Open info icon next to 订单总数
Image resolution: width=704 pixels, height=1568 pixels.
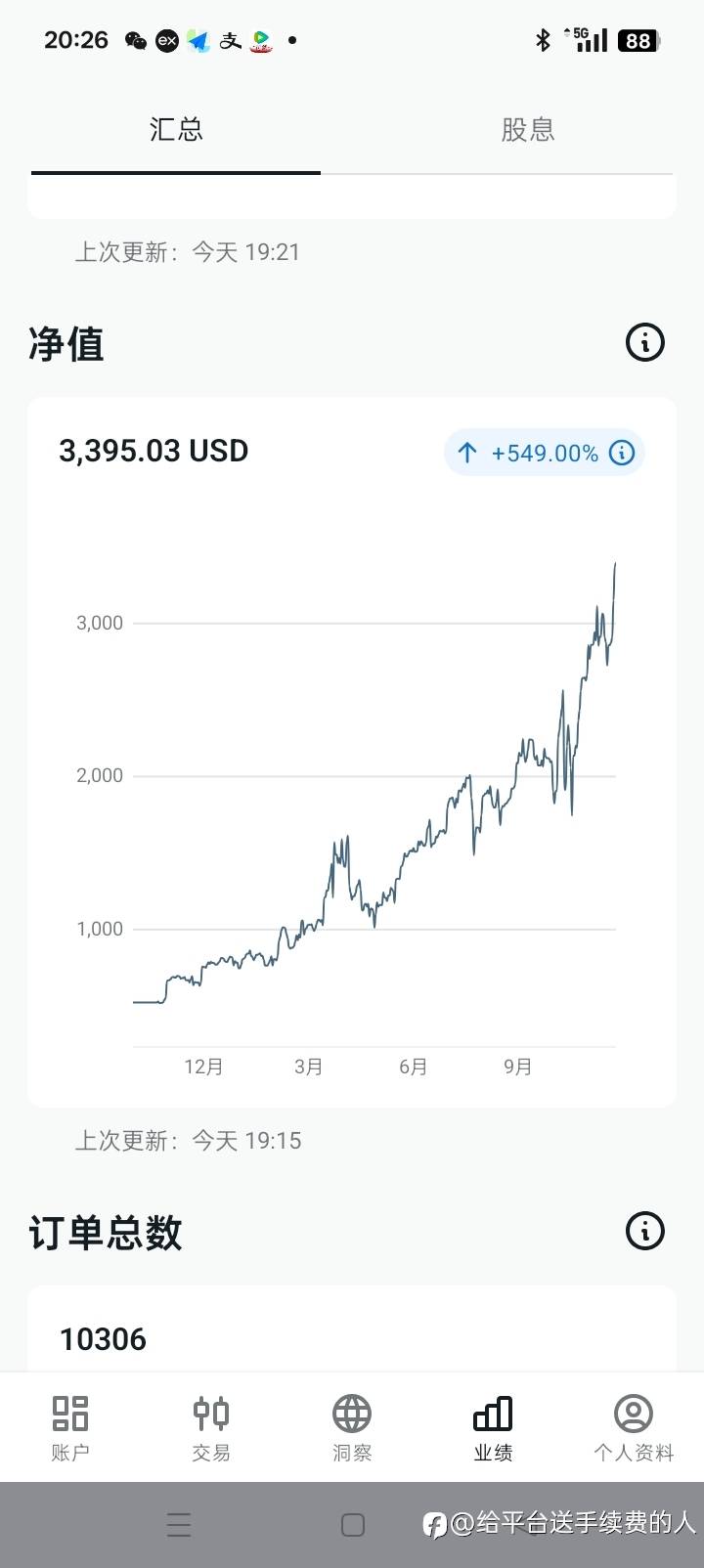[644, 1231]
